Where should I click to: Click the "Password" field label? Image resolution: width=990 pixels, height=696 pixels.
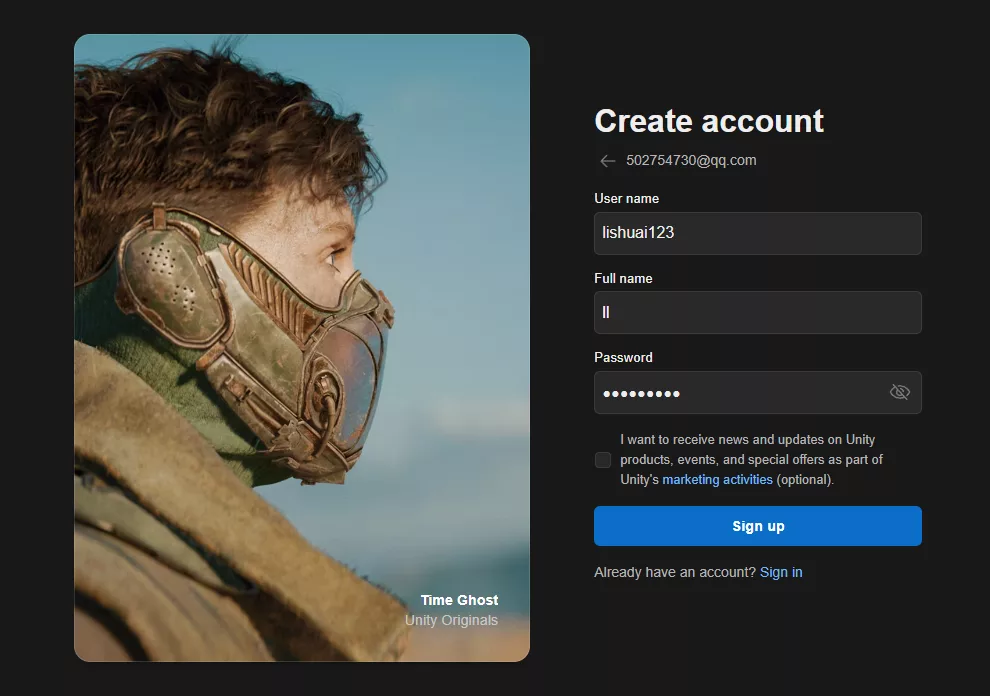click(623, 358)
